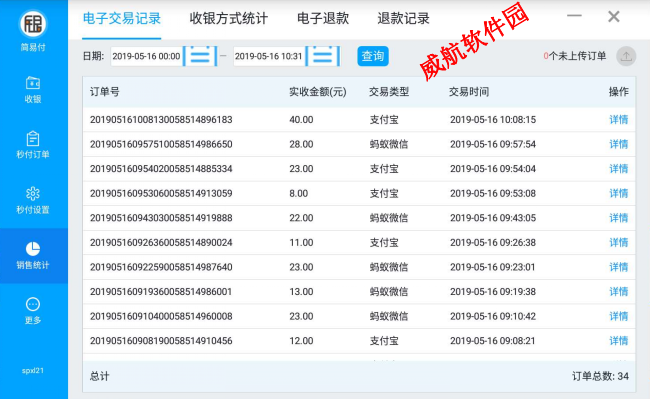The image size is (650, 399).
Task: Switch to 电子退款 tab
Action: (323, 19)
